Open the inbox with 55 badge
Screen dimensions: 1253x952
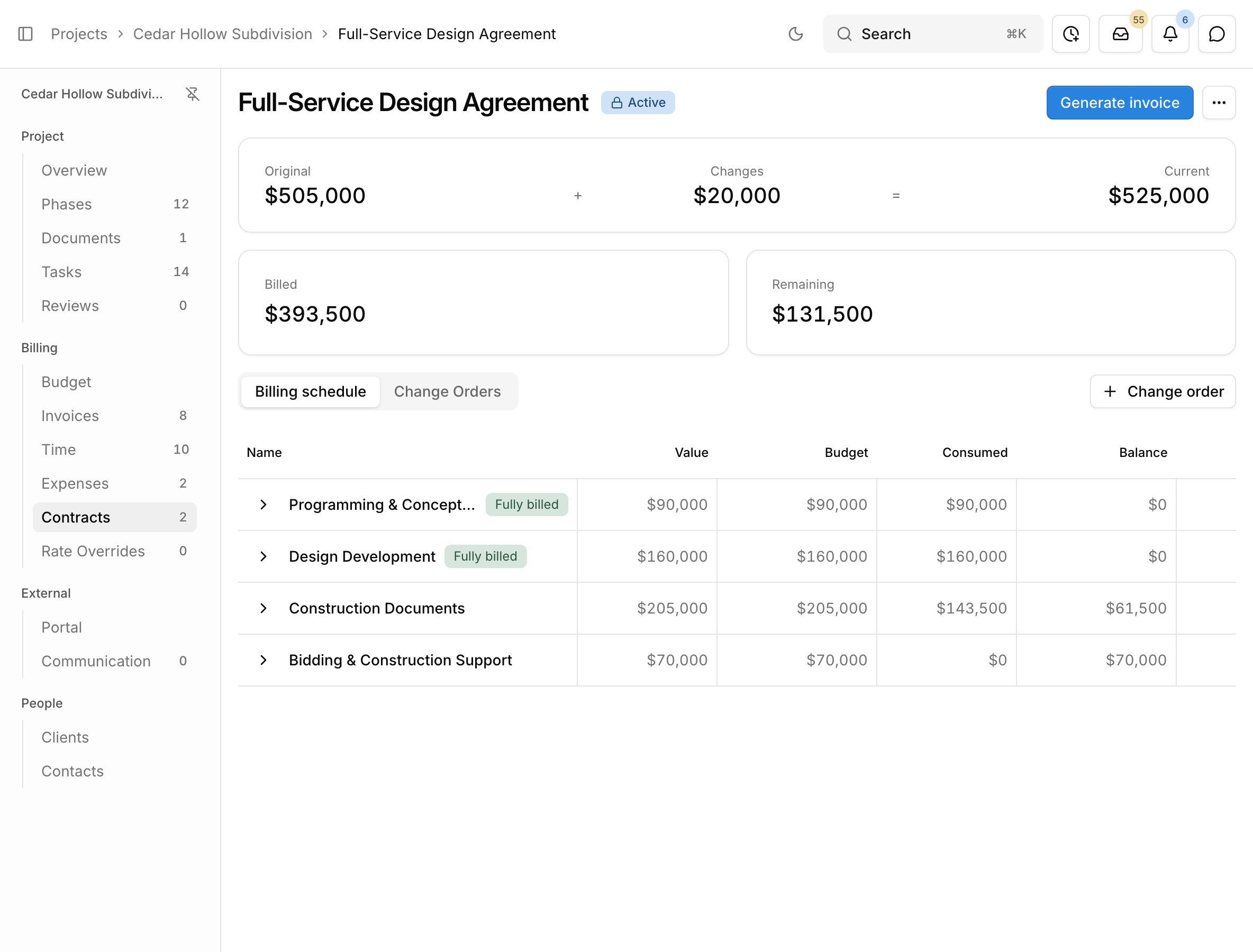pyautogui.click(x=1120, y=34)
